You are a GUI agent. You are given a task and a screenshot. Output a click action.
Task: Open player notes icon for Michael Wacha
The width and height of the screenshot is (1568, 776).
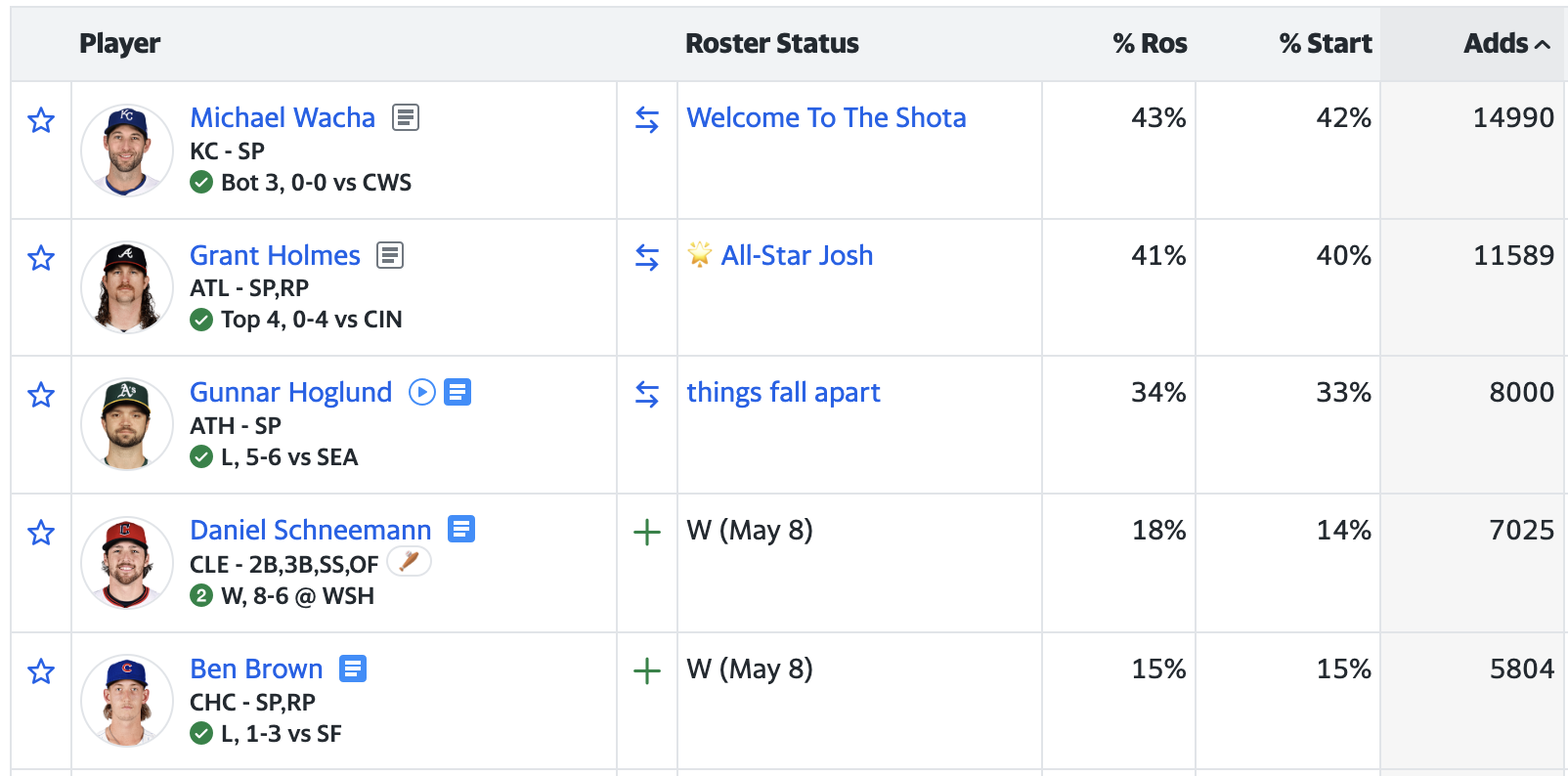(x=406, y=117)
